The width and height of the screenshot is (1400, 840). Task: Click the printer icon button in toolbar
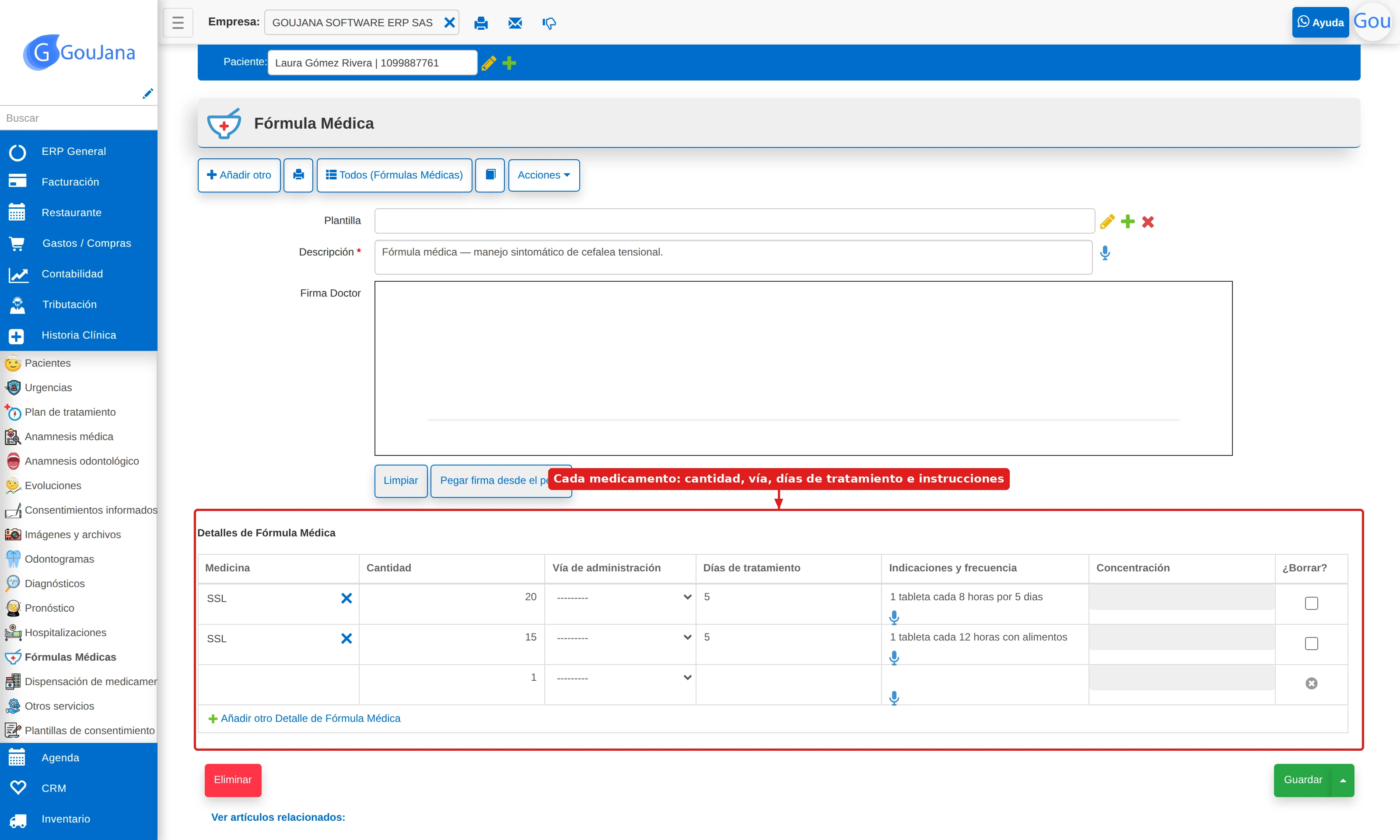point(298,175)
